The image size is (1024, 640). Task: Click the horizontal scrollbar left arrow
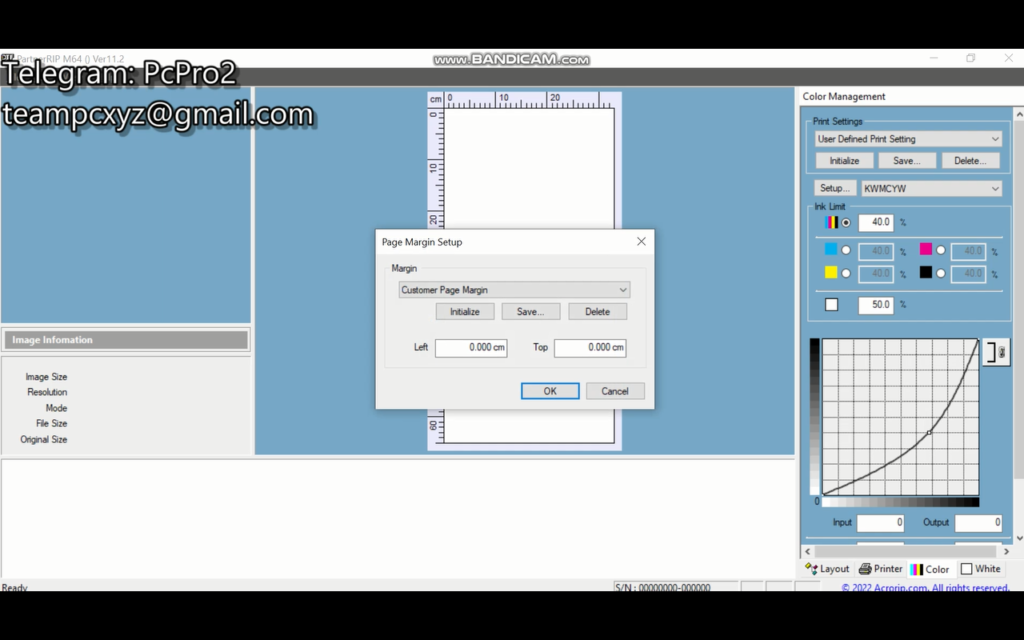click(x=807, y=552)
